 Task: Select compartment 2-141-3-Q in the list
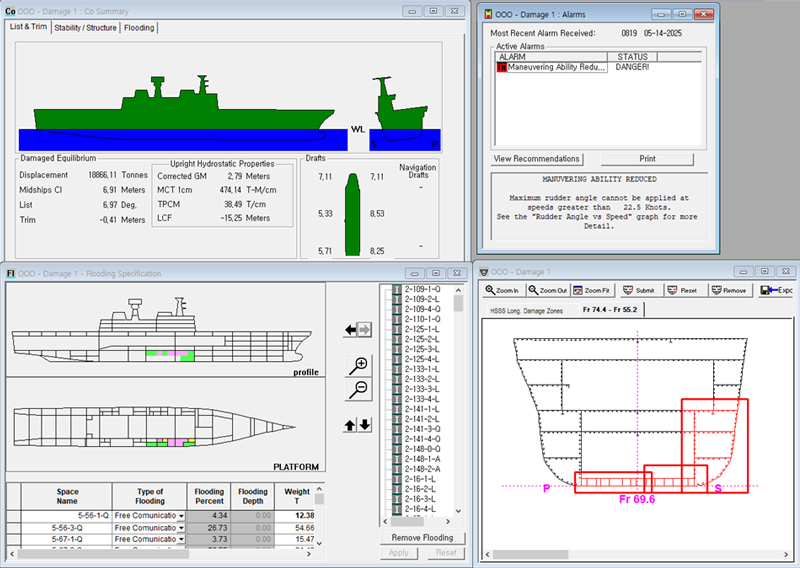click(x=420, y=428)
